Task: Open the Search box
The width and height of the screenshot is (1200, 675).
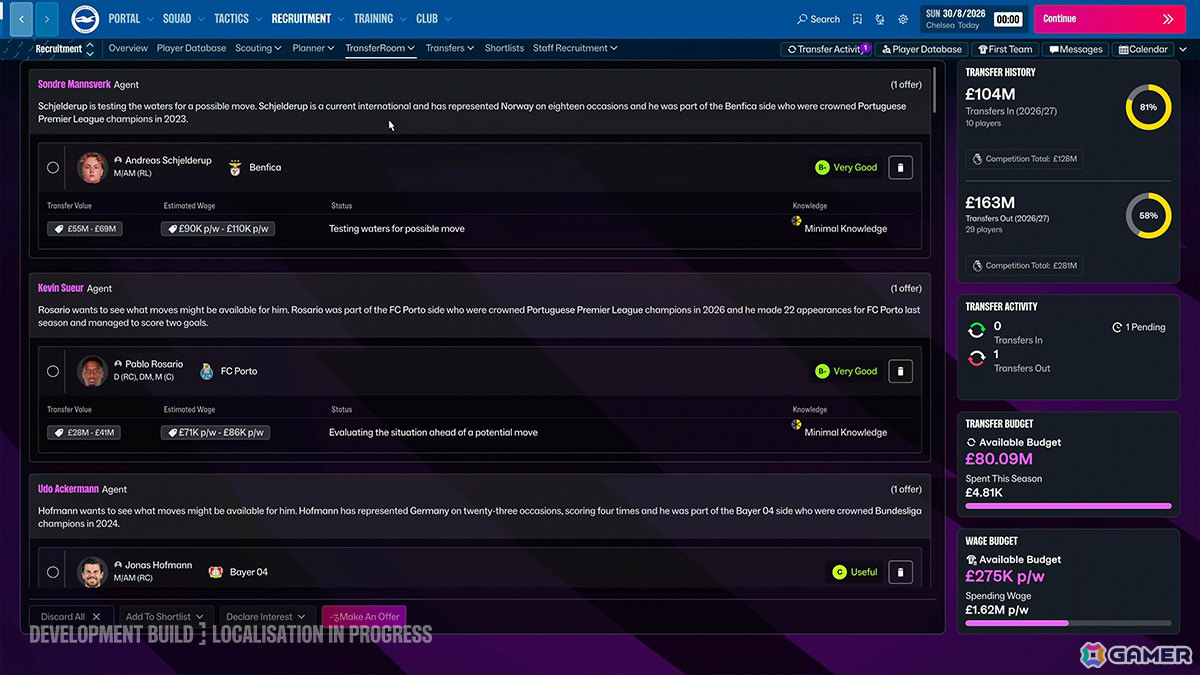Action: pyautogui.click(x=818, y=19)
